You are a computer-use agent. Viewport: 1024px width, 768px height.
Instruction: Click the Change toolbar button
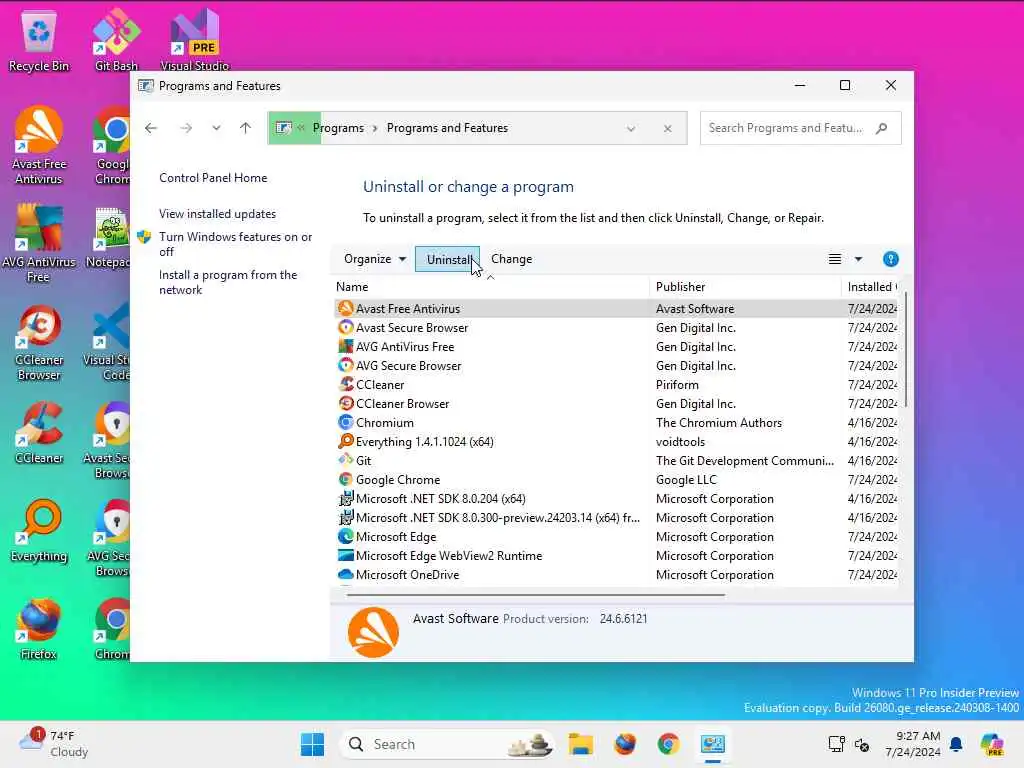511,259
